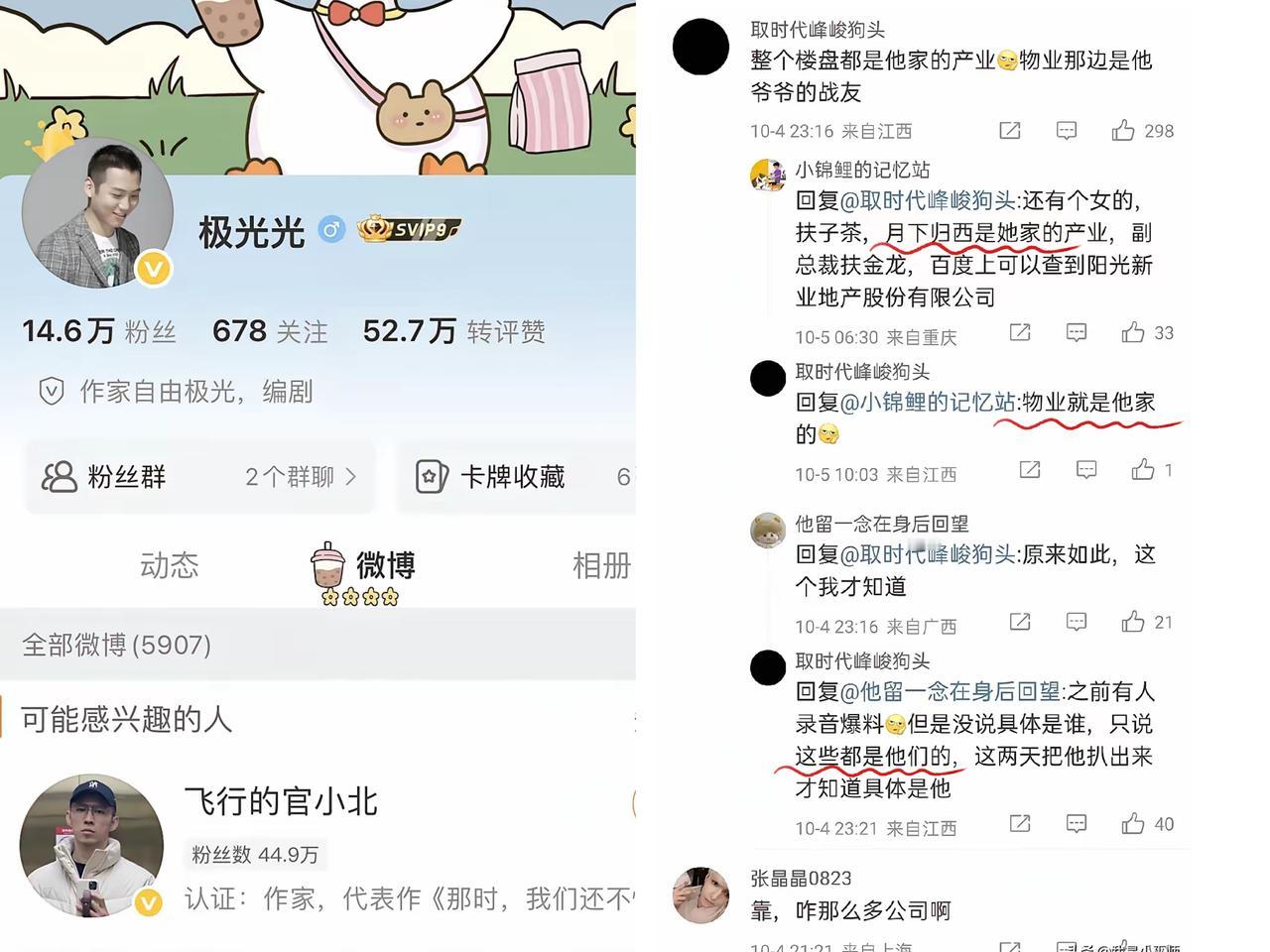Click the SVIP9 crown badge
This screenshot has height=952, width=1270.
coord(409,230)
